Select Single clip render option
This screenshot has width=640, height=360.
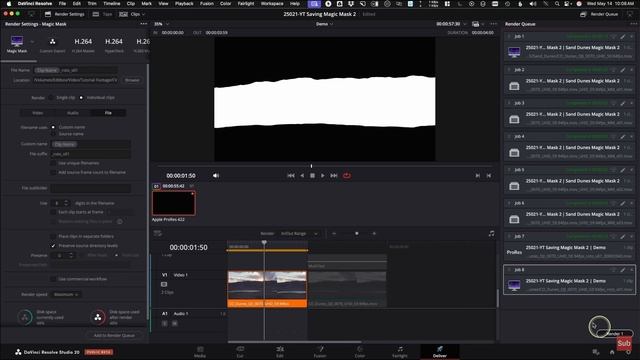[x=51, y=98]
